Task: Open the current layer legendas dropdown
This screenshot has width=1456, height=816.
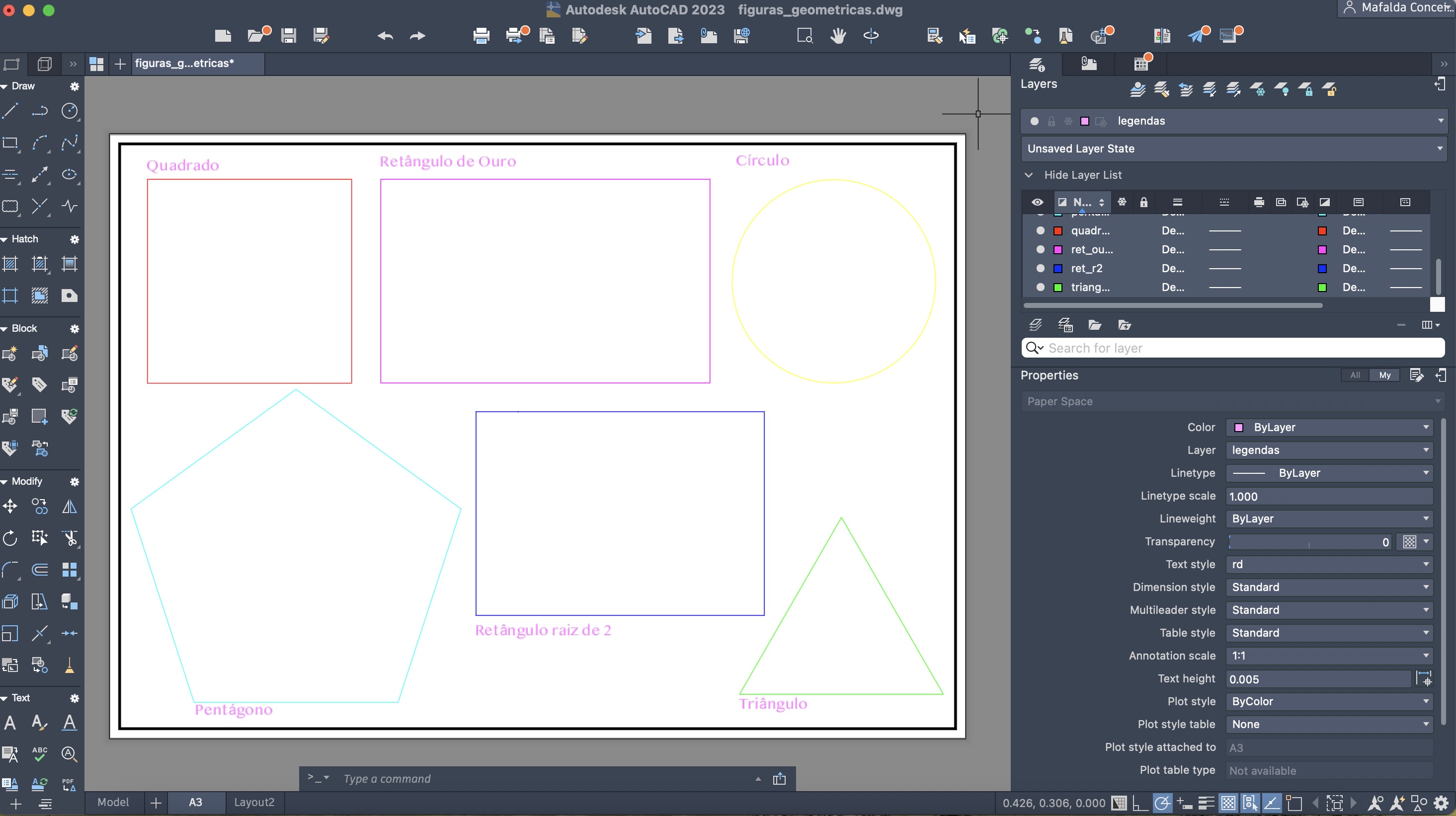Action: 1440,121
